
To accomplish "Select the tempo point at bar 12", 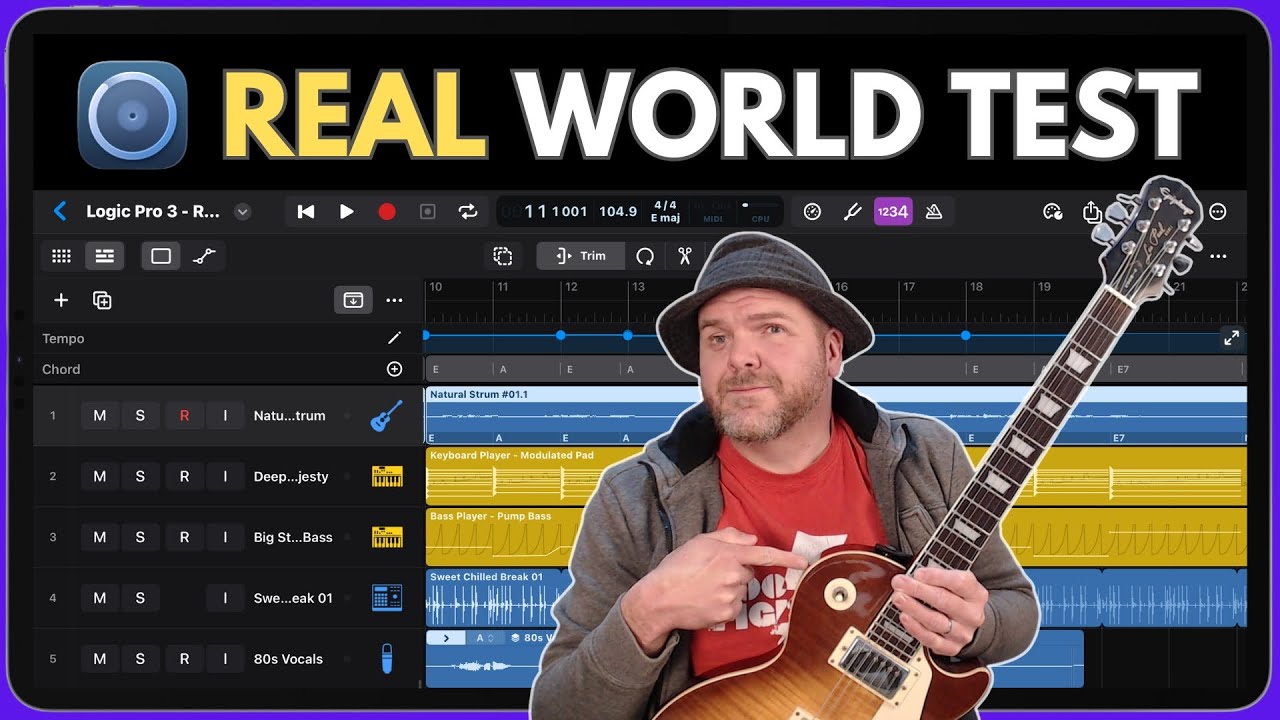I will (x=560, y=335).
